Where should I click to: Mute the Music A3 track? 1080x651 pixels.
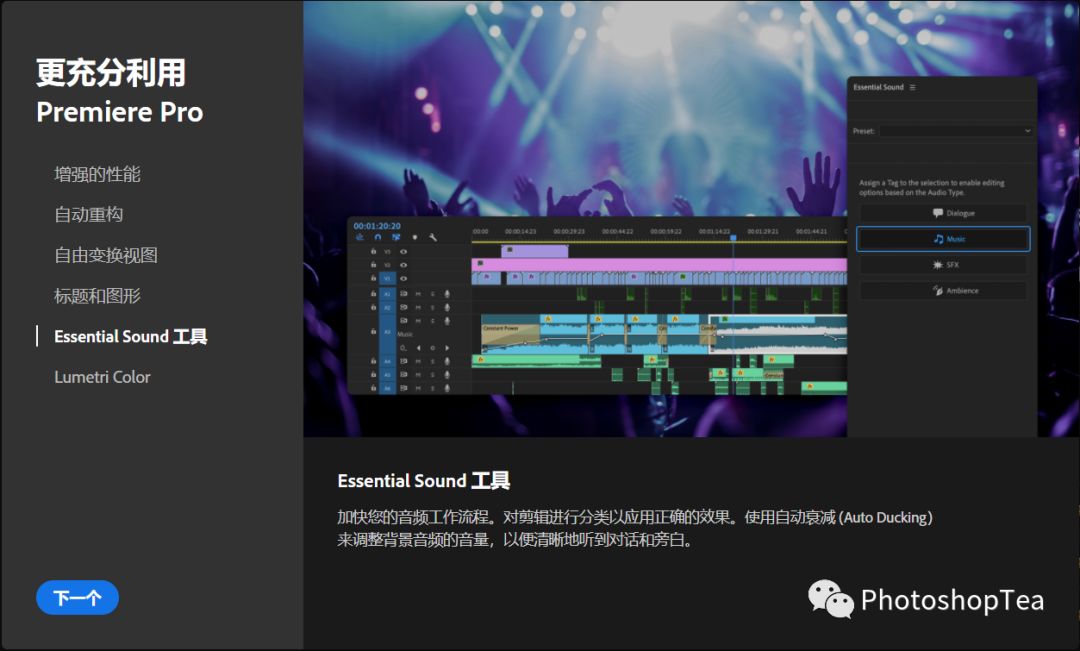[418, 320]
